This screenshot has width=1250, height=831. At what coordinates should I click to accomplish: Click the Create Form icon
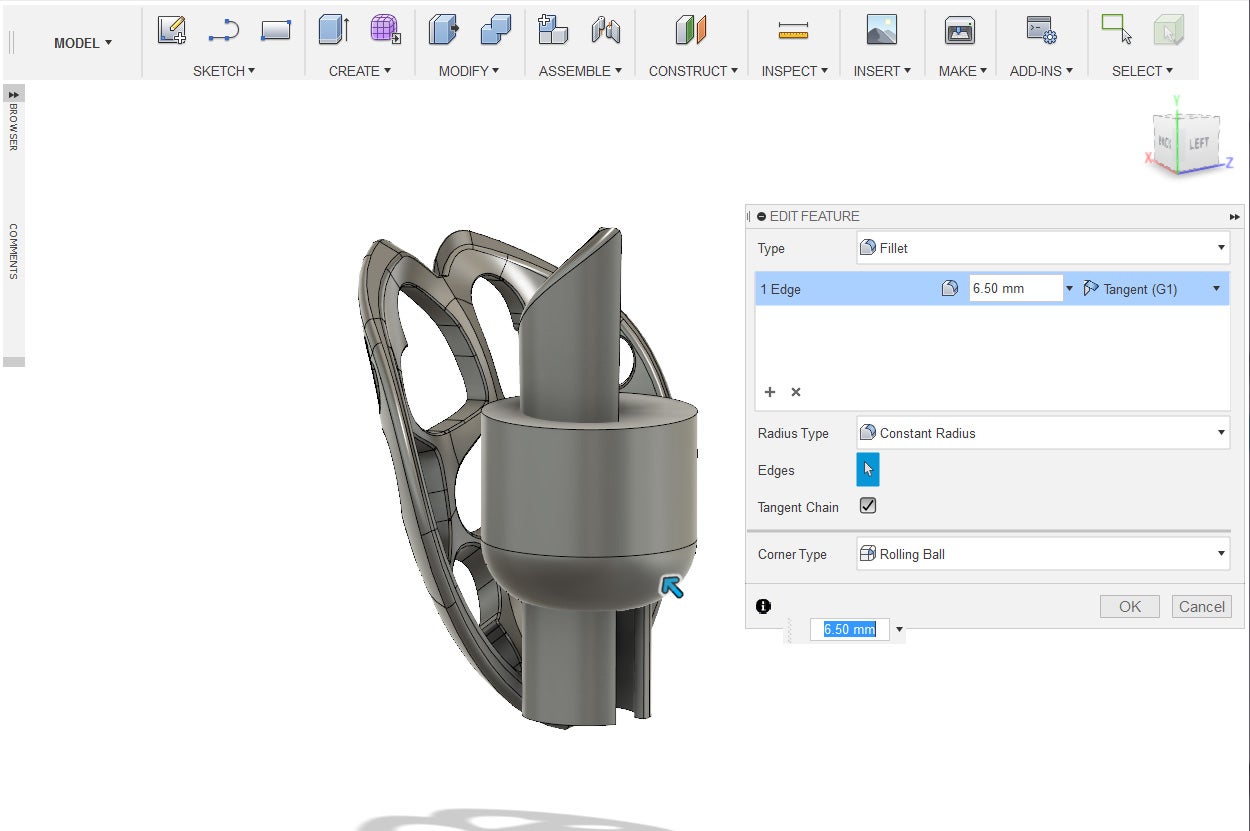pyautogui.click(x=385, y=31)
